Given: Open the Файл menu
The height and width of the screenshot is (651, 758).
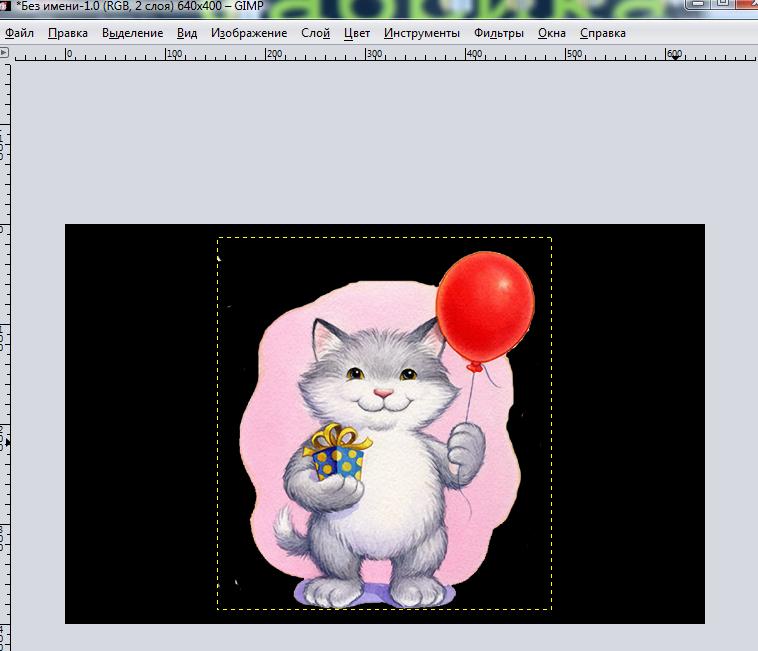Looking at the screenshot, I should (19, 33).
